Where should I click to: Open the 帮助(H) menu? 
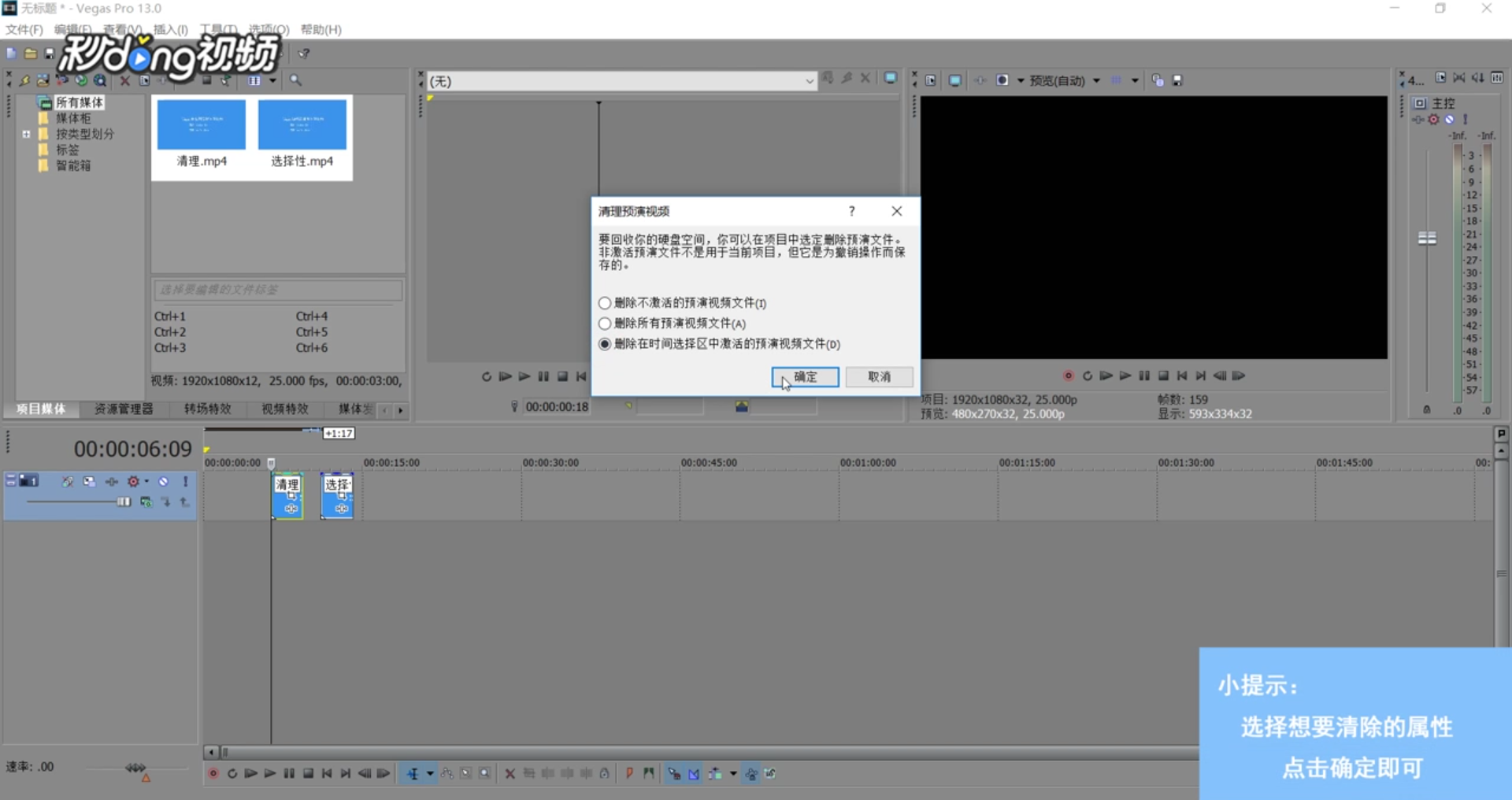[x=321, y=29]
